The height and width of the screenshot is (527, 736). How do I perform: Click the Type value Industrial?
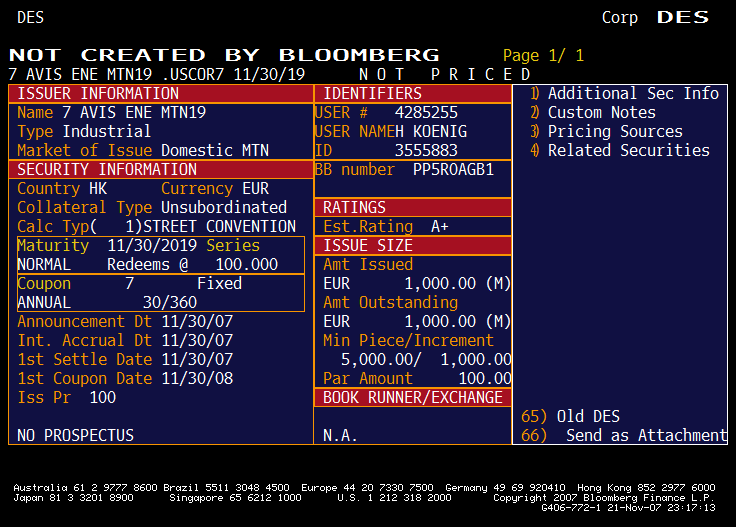[x=107, y=131]
